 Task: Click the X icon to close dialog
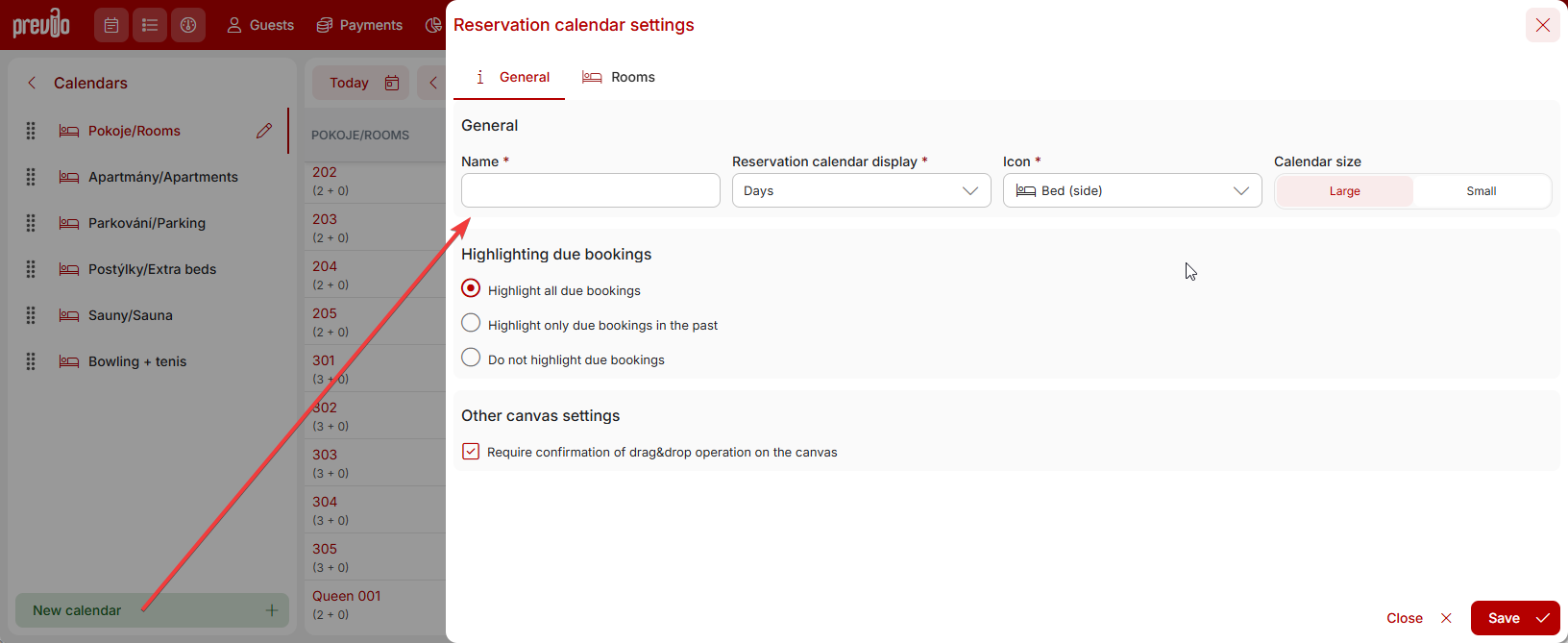pos(1542,25)
